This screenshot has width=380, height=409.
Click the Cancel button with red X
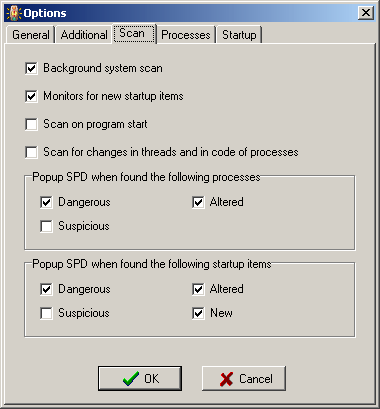(244, 379)
